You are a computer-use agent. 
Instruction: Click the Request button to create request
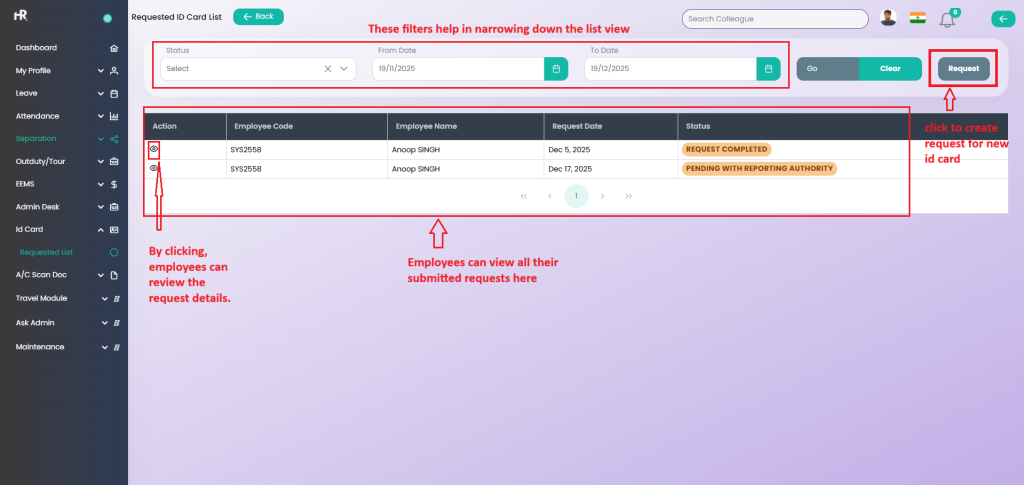click(x=963, y=69)
